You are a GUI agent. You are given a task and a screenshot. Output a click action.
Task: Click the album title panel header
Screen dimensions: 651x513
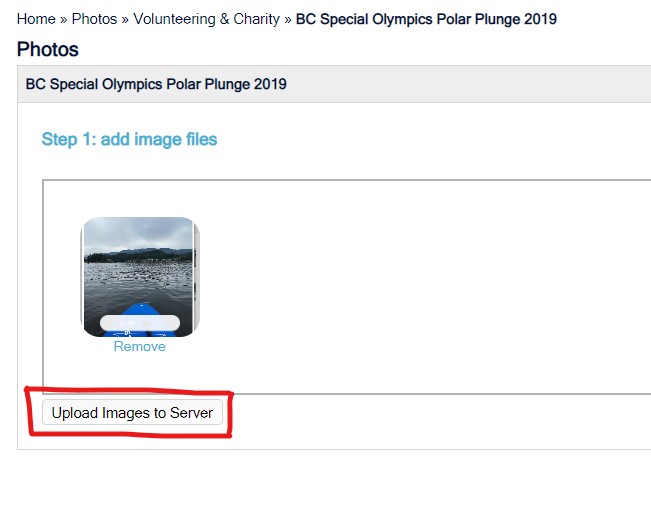tap(334, 84)
